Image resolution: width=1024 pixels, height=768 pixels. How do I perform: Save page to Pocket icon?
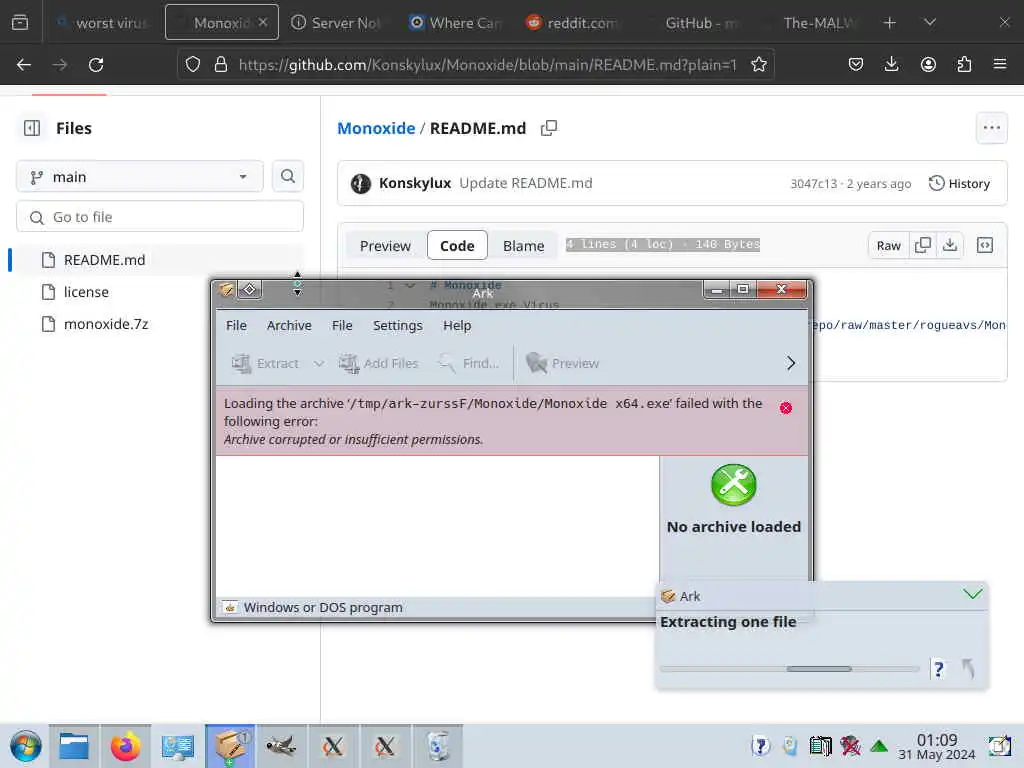pyautogui.click(x=856, y=64)
